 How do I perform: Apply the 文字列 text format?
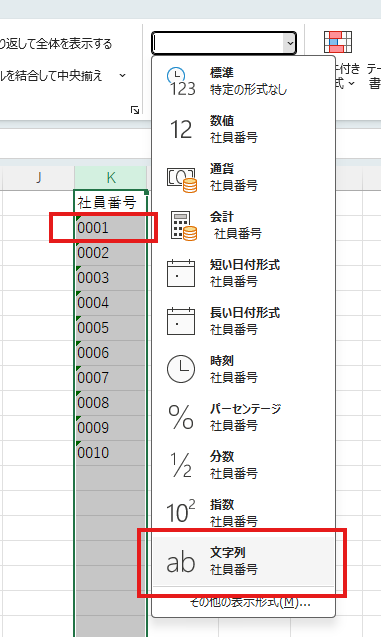[243, 561]
